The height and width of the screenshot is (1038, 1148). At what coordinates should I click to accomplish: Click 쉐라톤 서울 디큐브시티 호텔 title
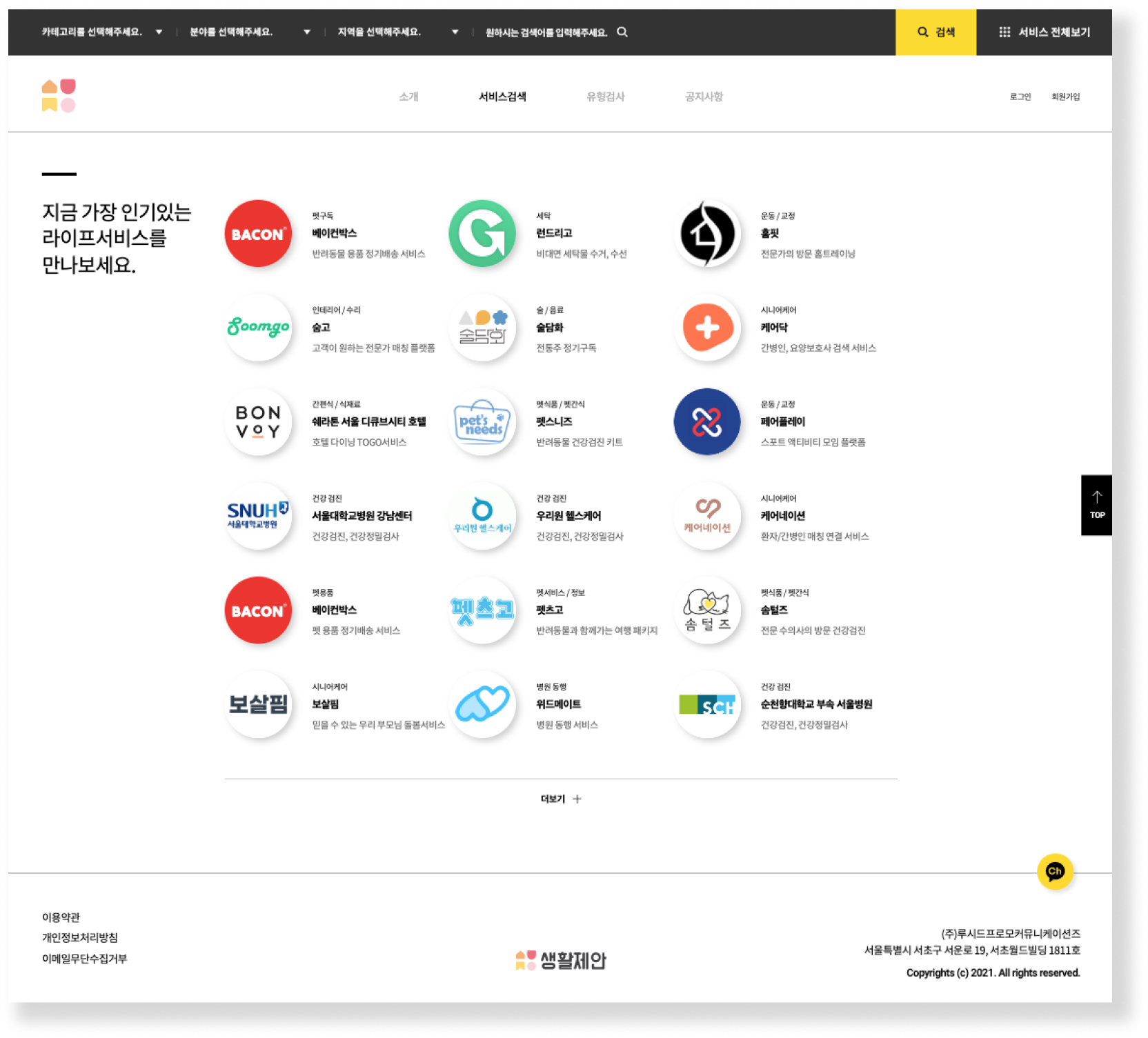(x=368, y=421)
